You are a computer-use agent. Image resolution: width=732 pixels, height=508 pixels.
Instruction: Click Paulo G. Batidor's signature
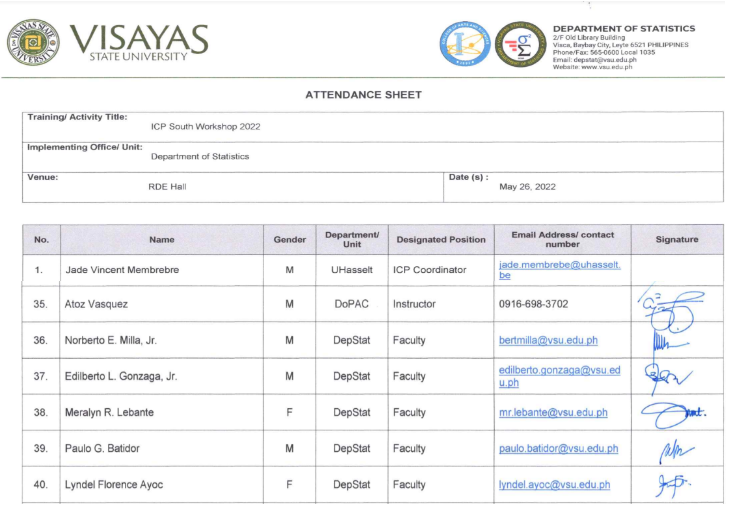click(669, 449)
